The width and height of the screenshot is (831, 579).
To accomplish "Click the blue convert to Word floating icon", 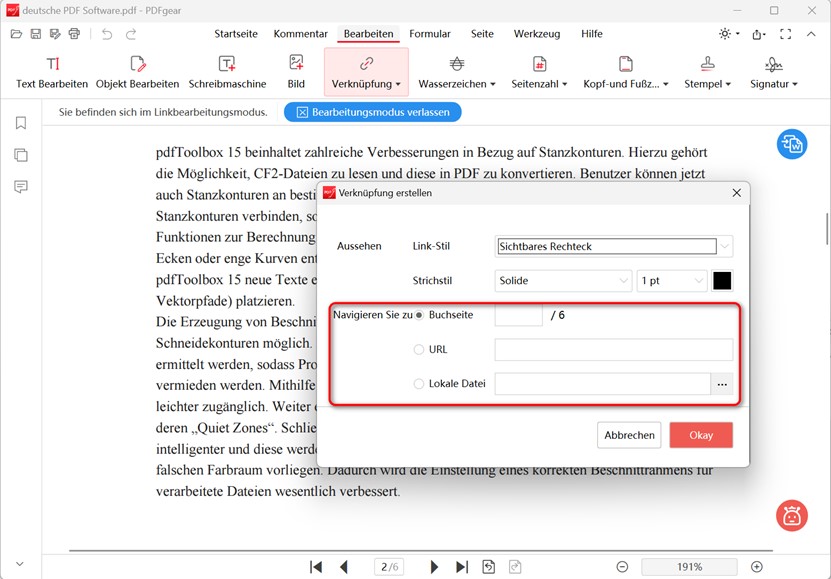I will click(x=792, y=144).
